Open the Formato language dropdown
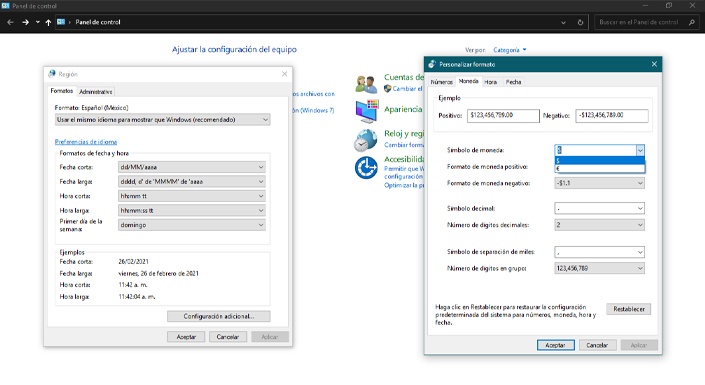Viewport: 705px width, 385px height. 162,120
